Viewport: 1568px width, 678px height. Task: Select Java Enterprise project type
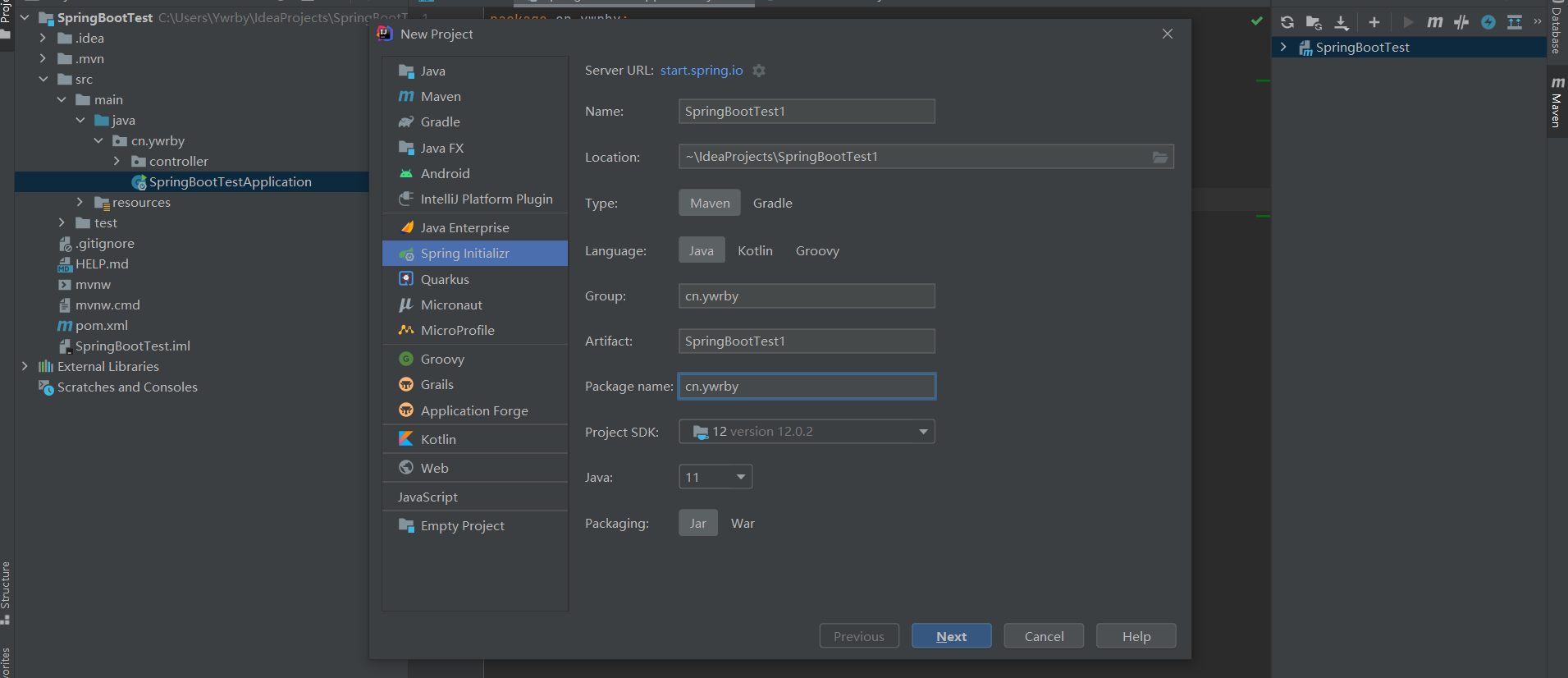pos(475,228)
